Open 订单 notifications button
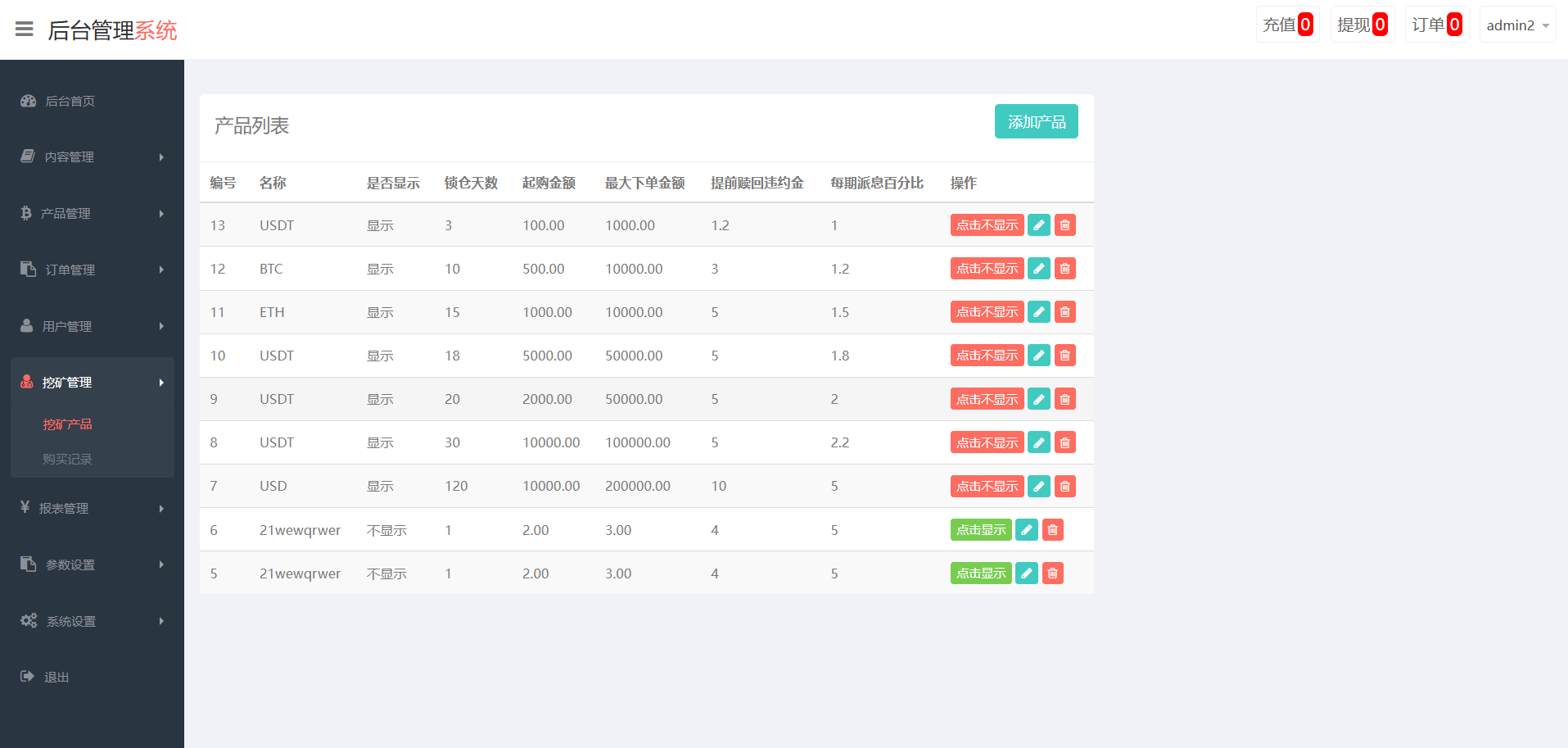This screenshot has width=1568, height=748. click(1436, 25)
